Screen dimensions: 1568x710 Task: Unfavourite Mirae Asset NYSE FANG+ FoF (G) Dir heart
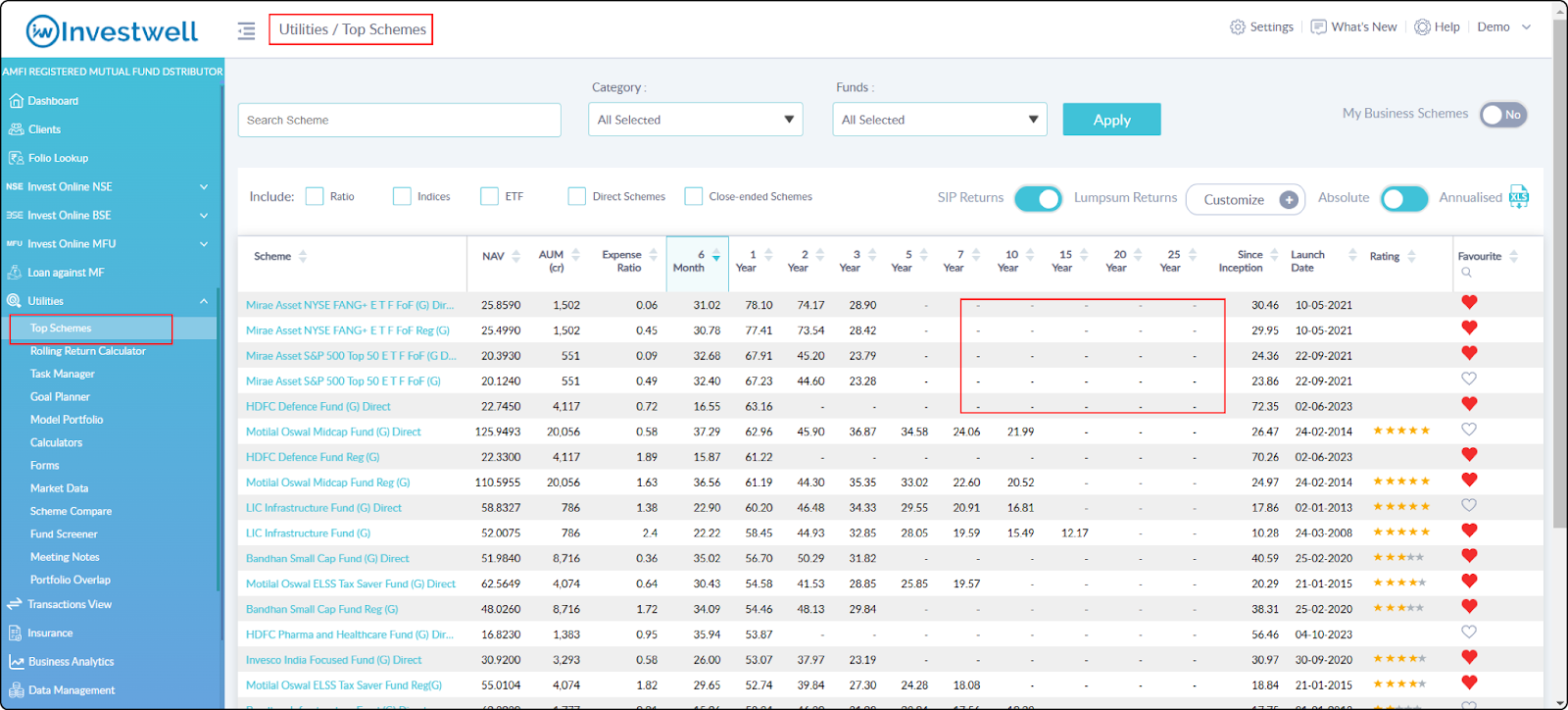coord(1469,302)
